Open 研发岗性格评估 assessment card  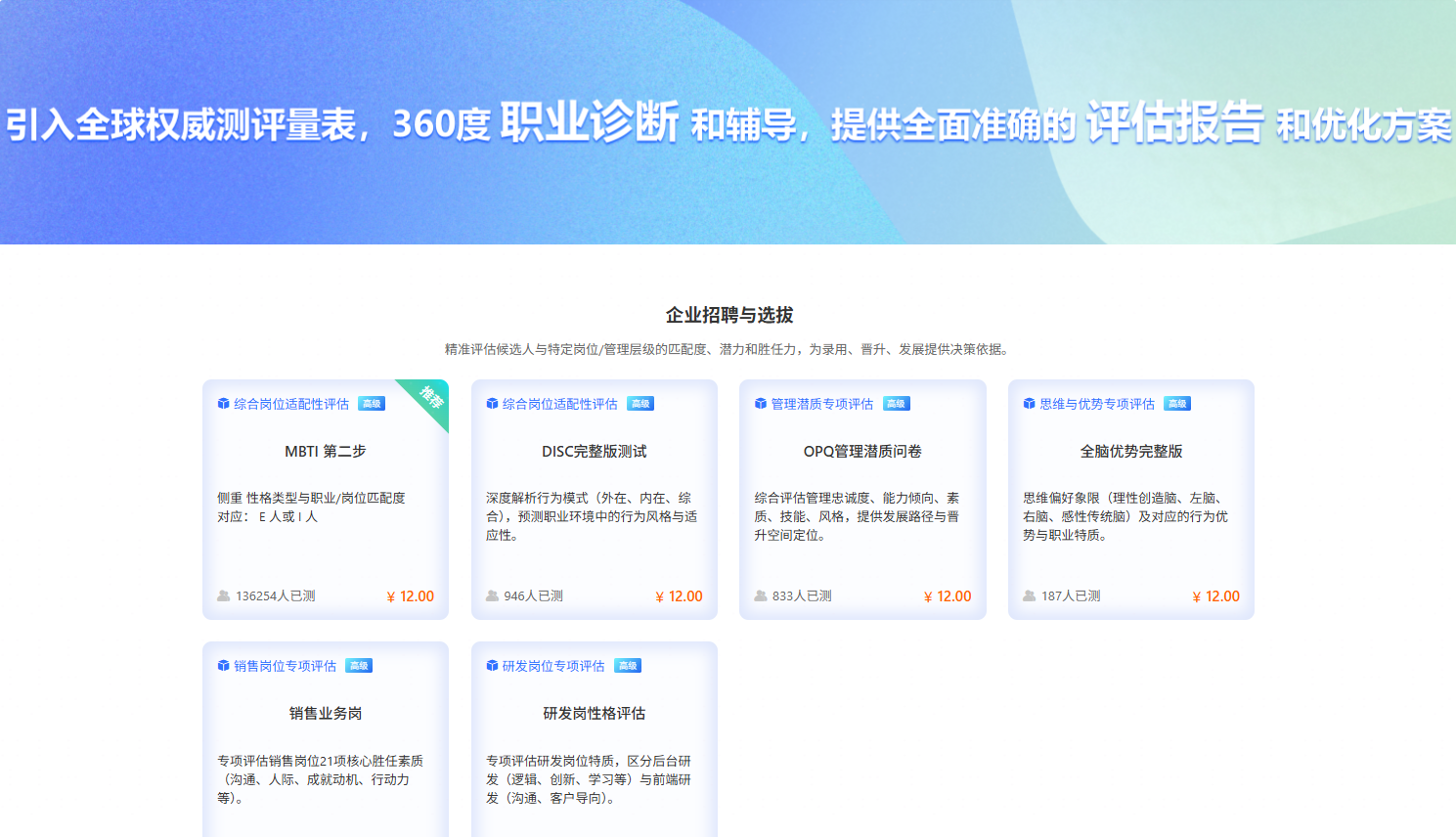[594, 714]
